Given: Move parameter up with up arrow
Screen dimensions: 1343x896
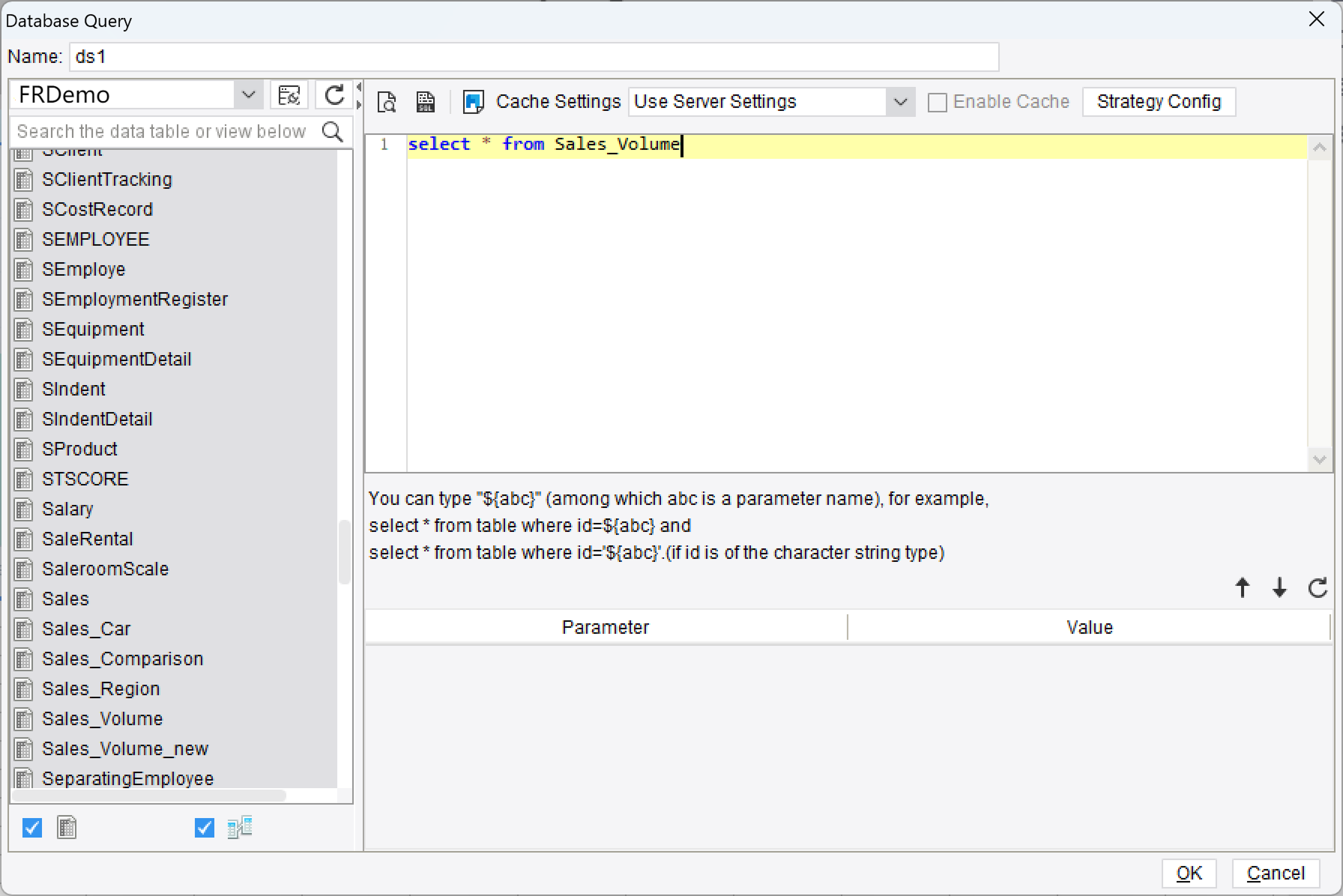Looking at the screenshot, I should point(1242,588).
